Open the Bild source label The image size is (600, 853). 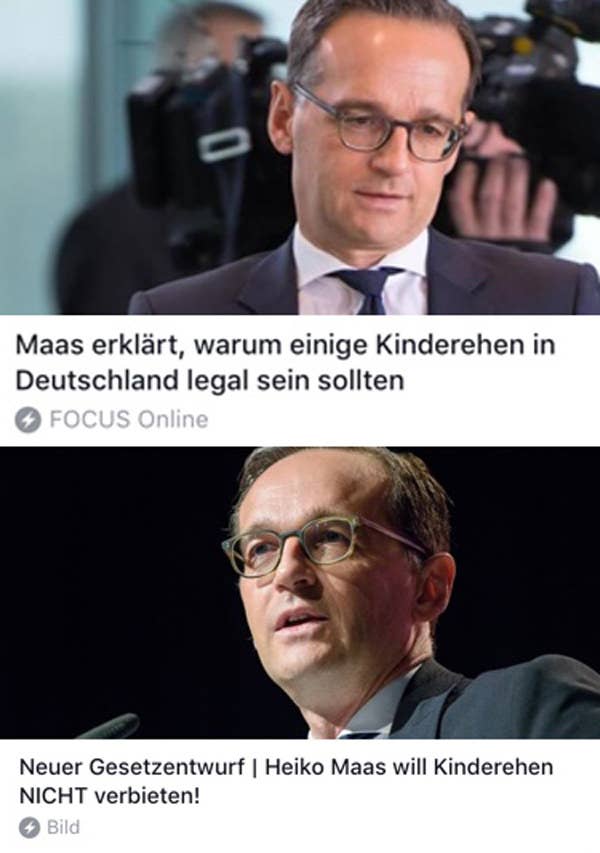coord(63,827)
